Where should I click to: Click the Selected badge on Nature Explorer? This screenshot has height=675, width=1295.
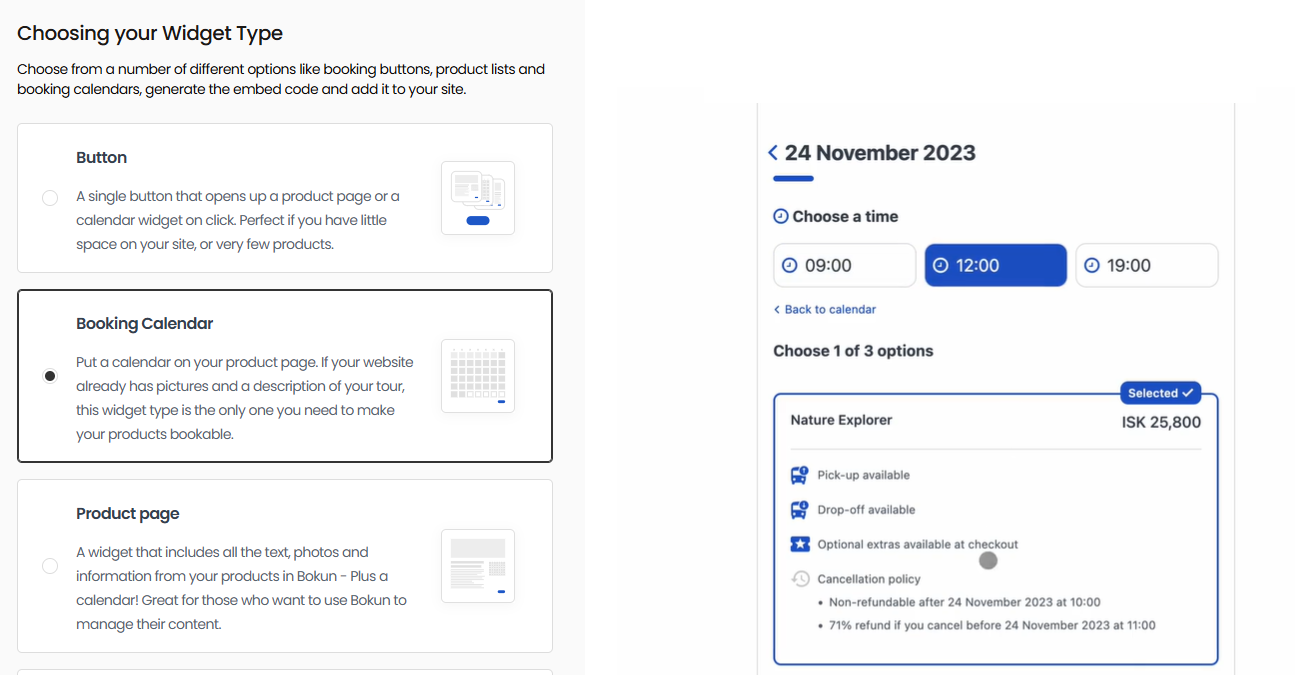(1160, 392)
